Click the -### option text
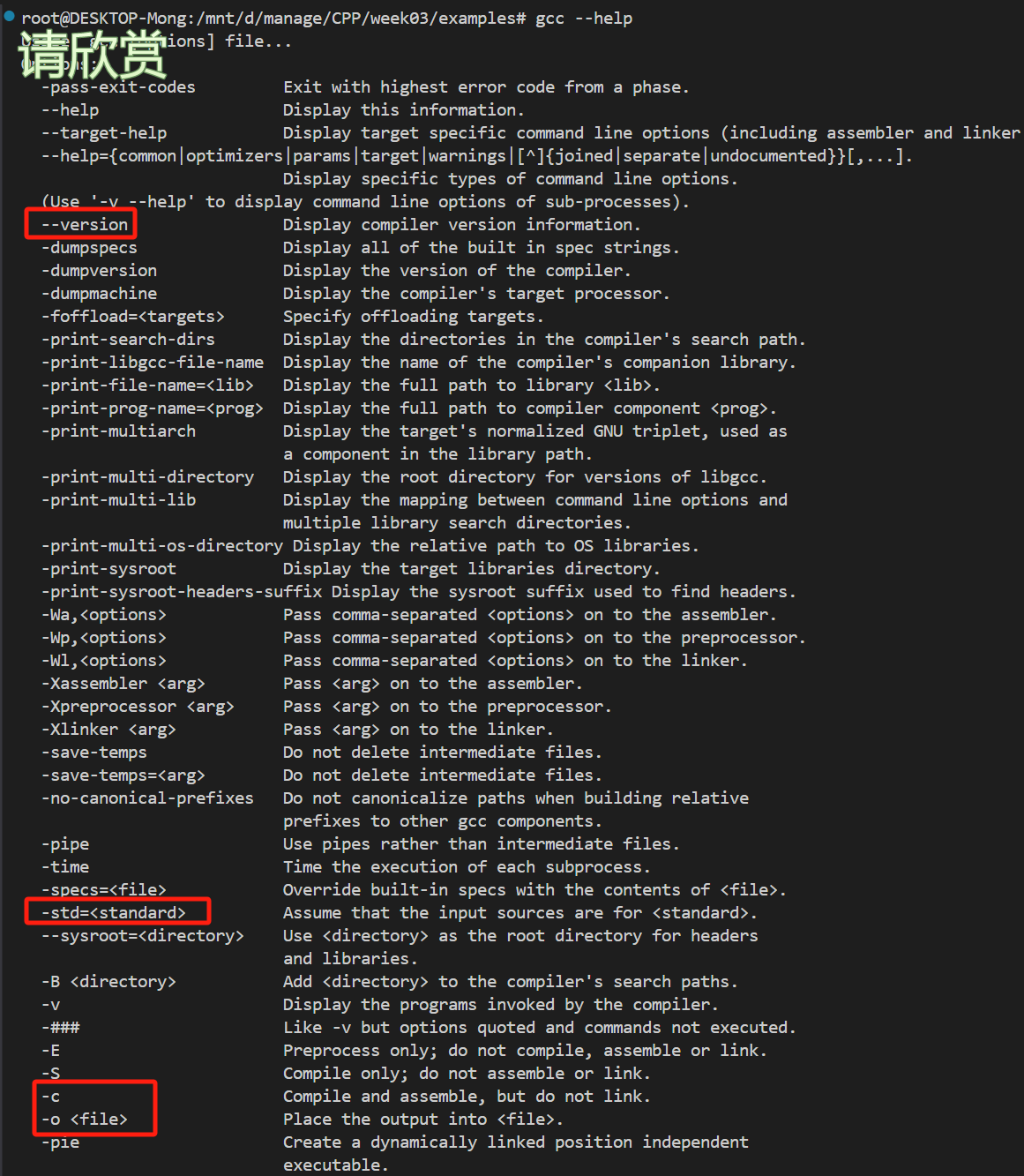Screen dimensions: 1024x1176 point(60,1028)
